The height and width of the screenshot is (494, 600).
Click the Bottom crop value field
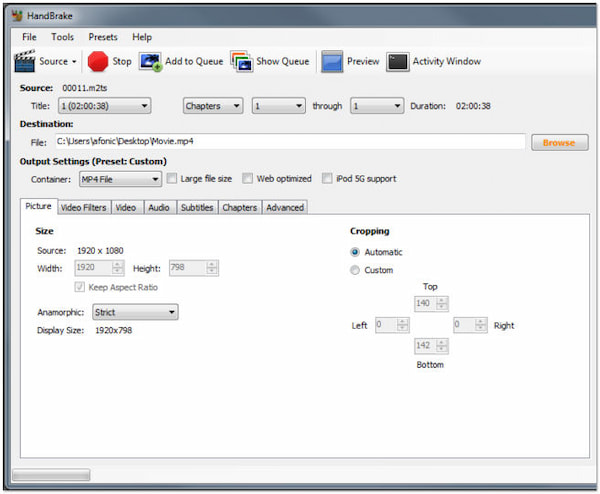(x=426, y=346)
